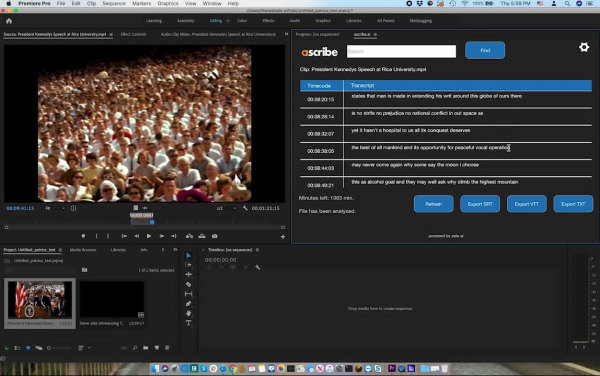Select the Slip tool

(188, 294)
